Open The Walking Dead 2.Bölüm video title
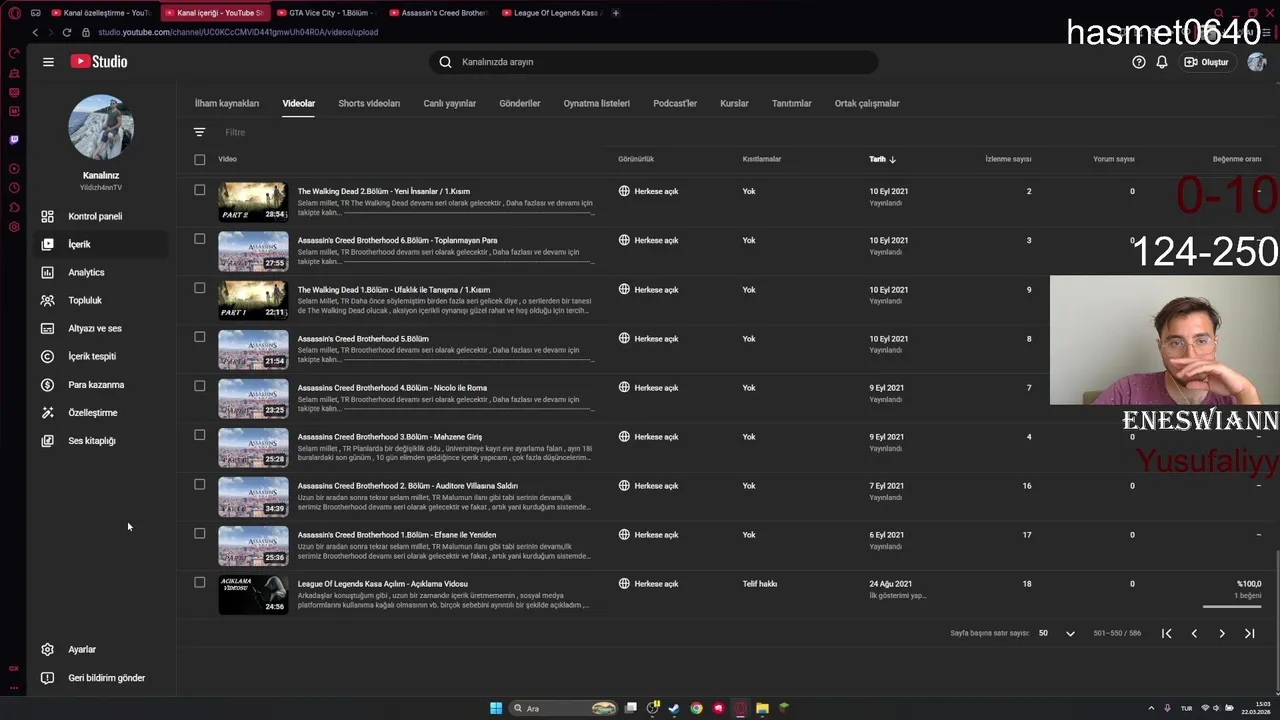This screenshot has height=720, width=1280. click(384, 191)
